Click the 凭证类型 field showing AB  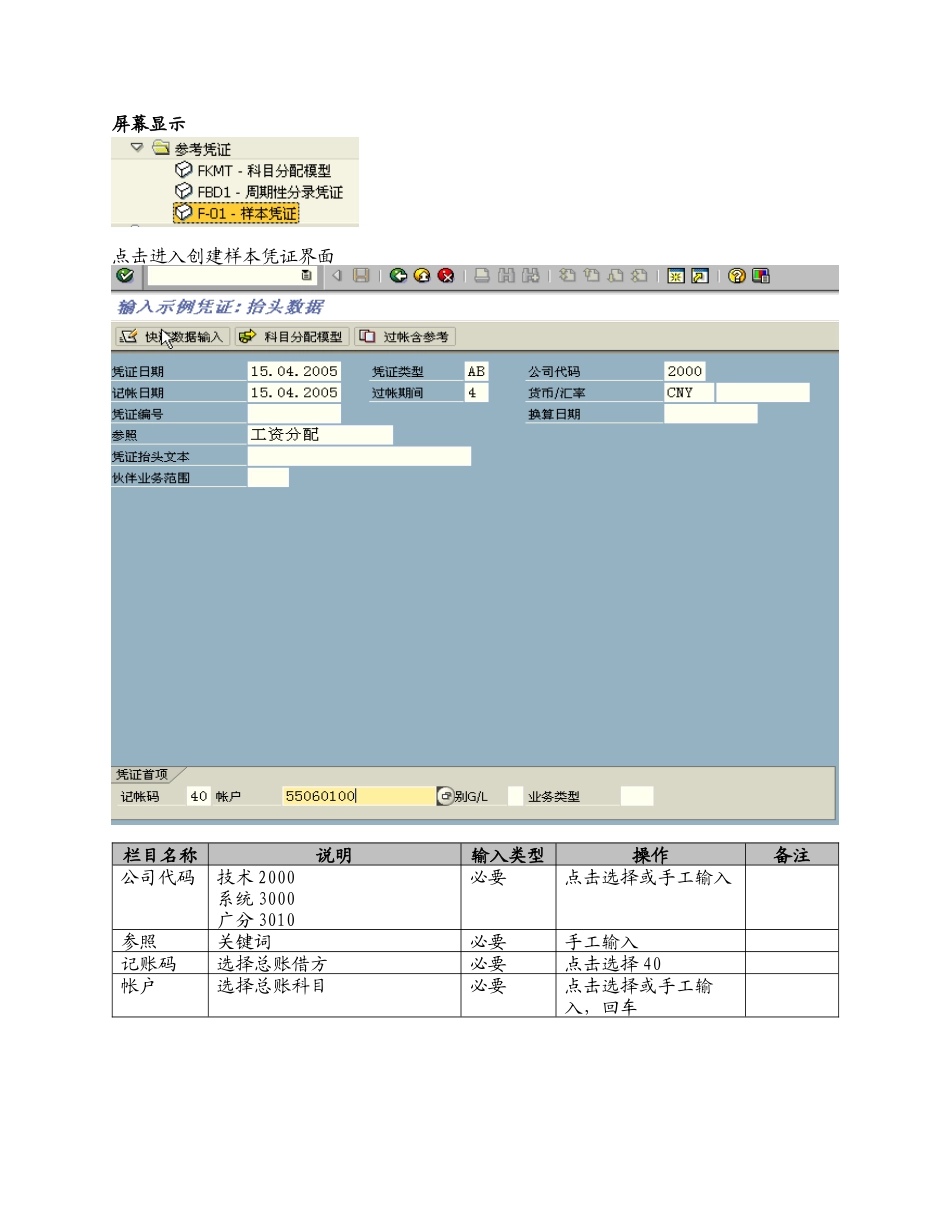[x=477, y=372]
